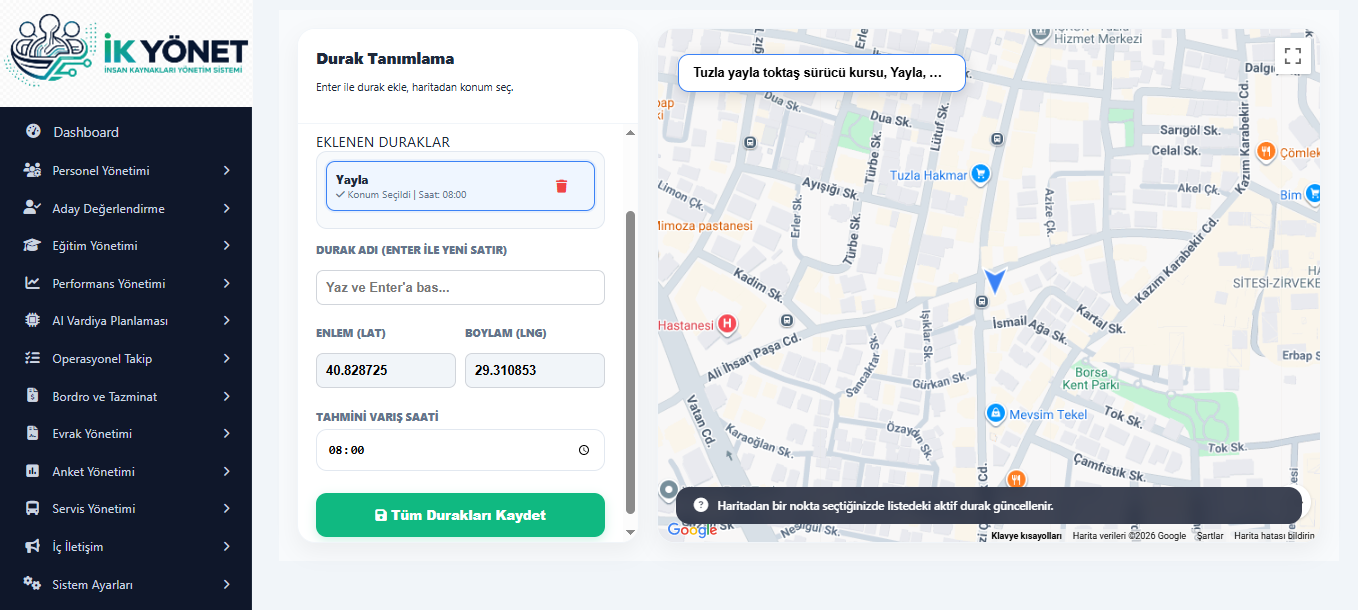Click the Tahmini Varış Saati time field
The height and width of the screenshot is (610, 1358).
(460, 450)
